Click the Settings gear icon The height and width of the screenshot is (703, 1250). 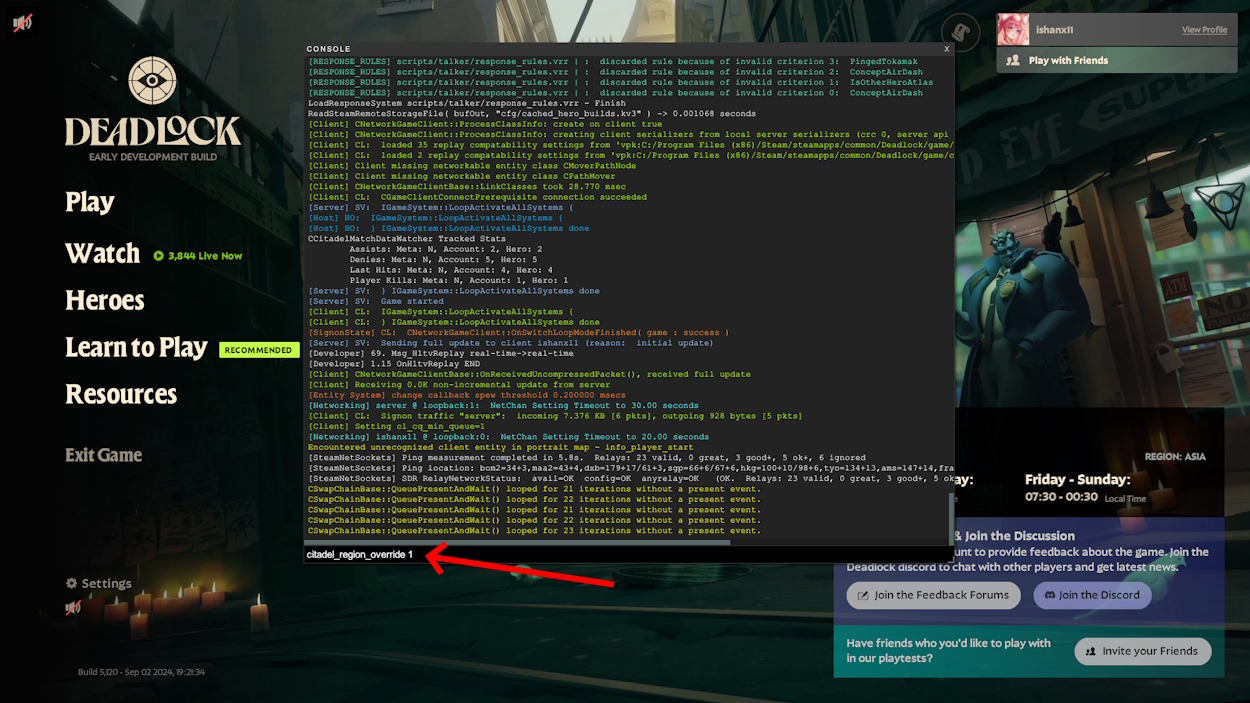tap(70, 583)
